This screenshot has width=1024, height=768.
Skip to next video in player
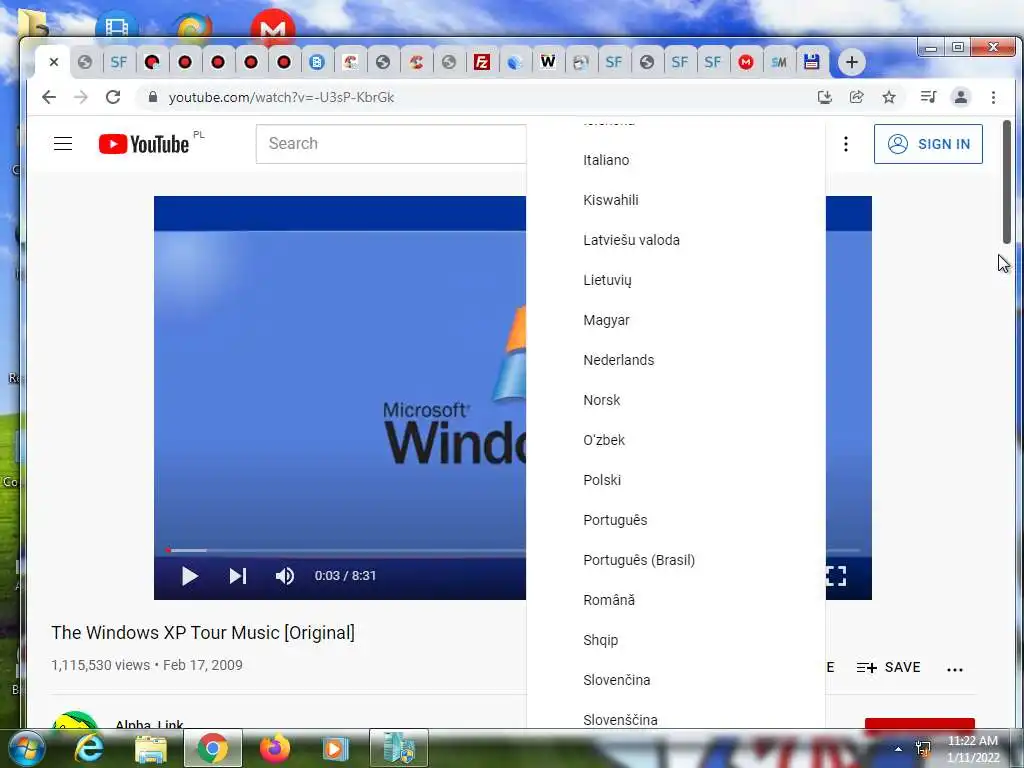[238, 576]
